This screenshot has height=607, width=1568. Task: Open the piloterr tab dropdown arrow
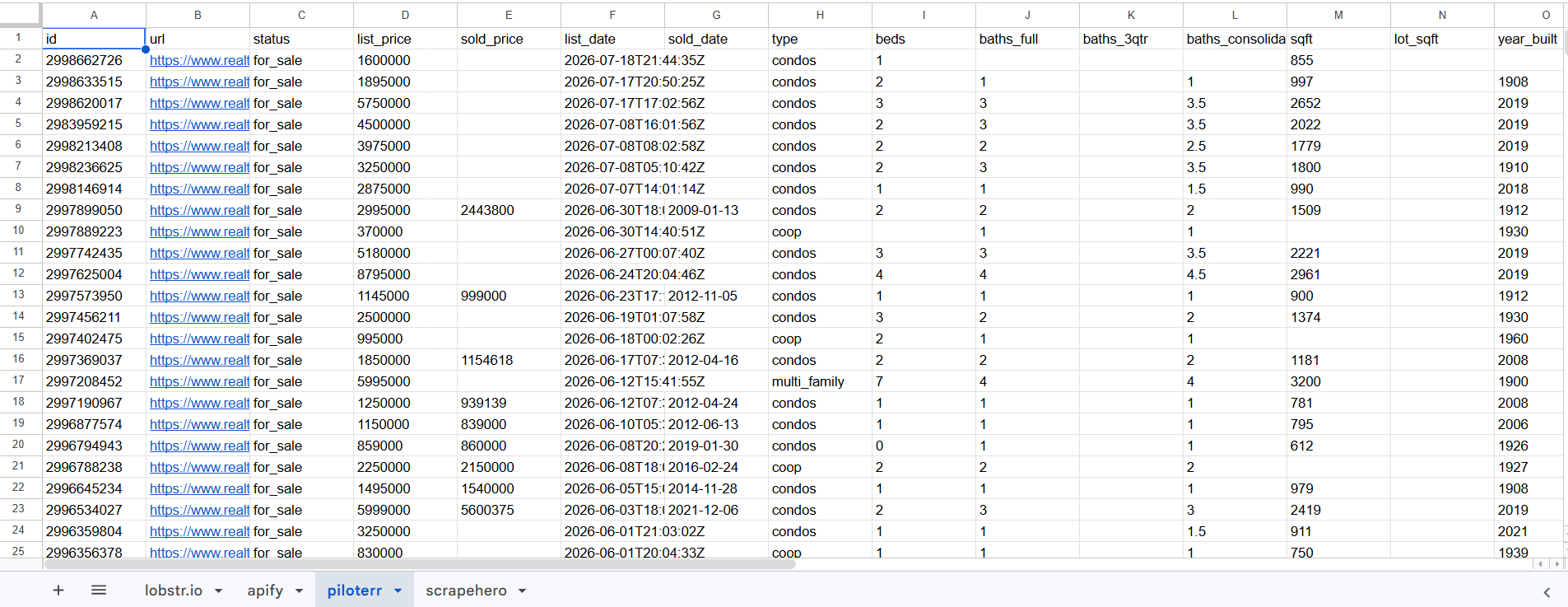[398, 591]
